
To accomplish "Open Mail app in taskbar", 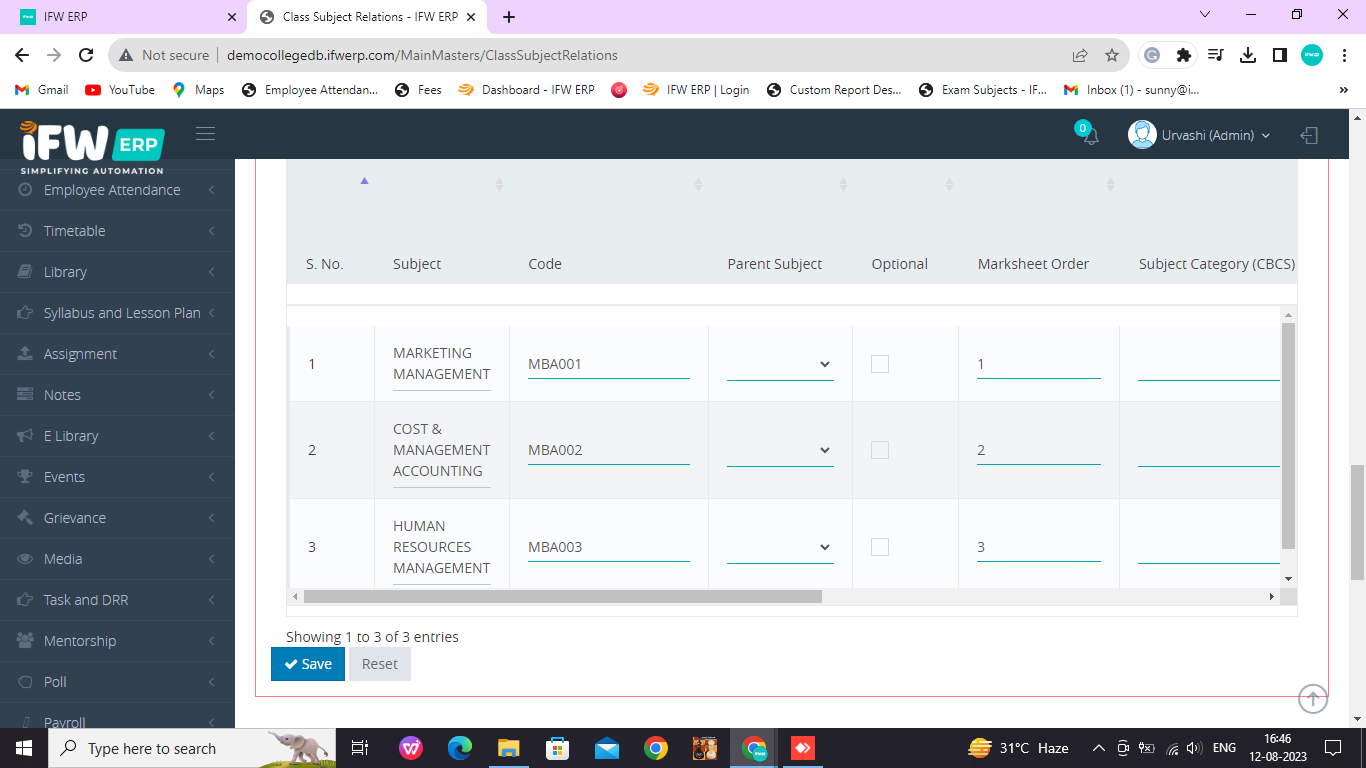I will 607,748.
